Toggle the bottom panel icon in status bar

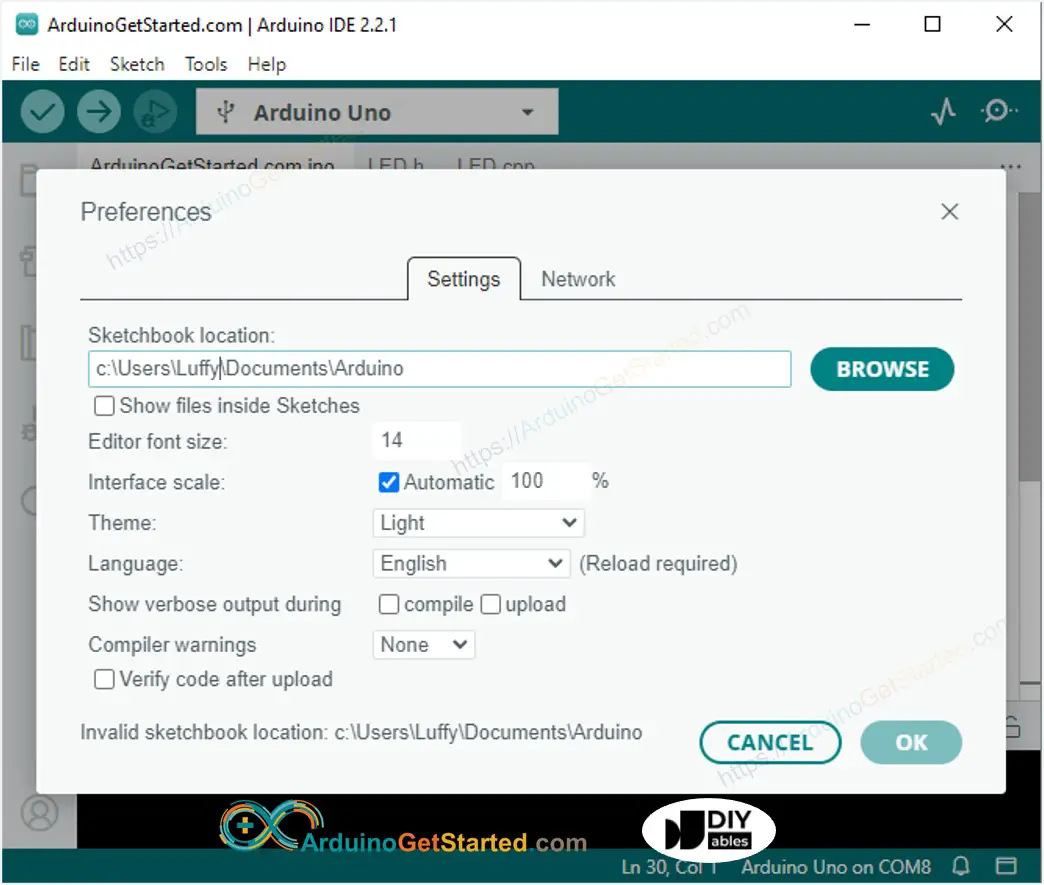point(1007,866)
